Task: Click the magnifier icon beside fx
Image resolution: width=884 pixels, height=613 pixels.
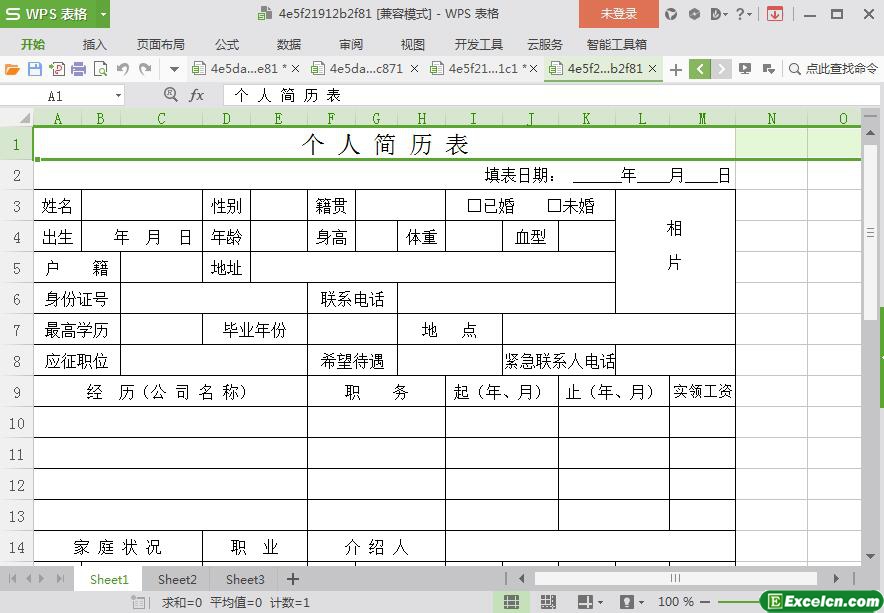Action: point(171,94)
